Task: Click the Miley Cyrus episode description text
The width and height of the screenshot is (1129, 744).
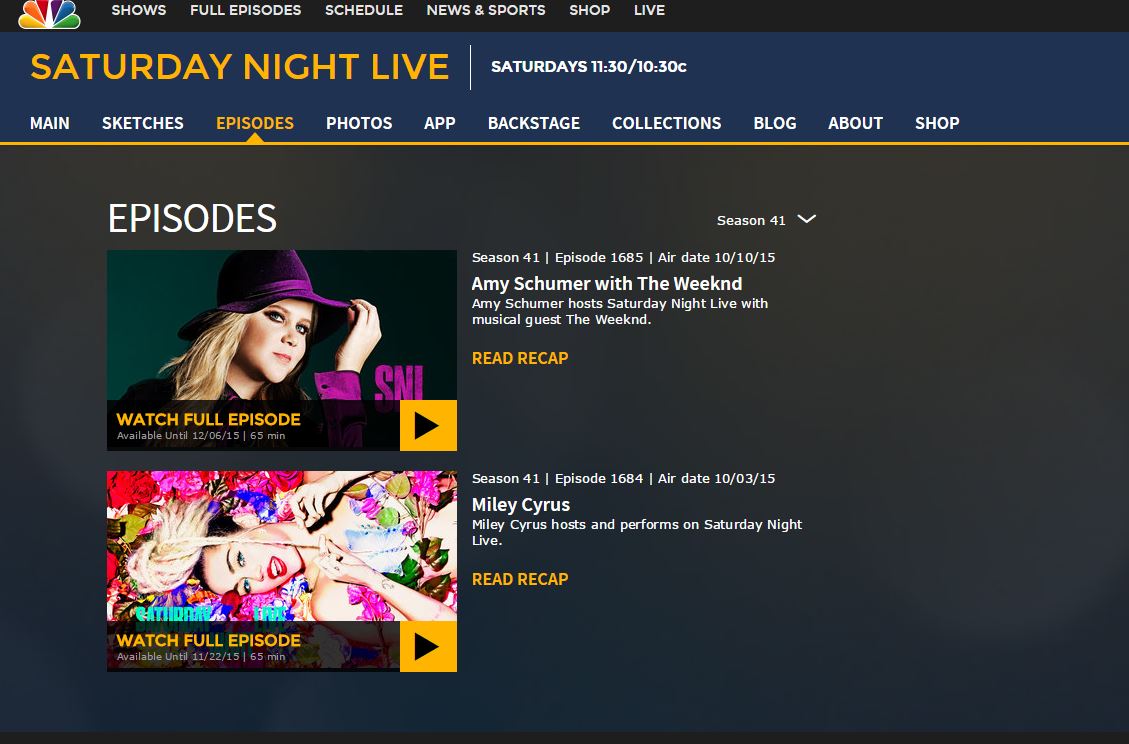Action: coord(637,532)
